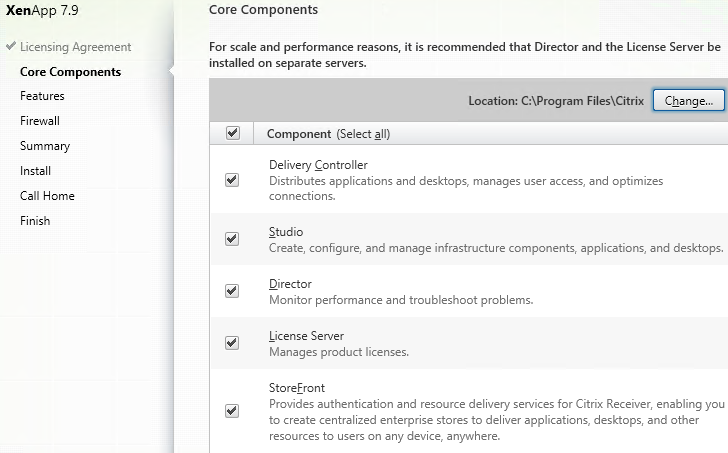Click the Component column header
Viewport: 728px width, 453px height.
pos(299,134)
